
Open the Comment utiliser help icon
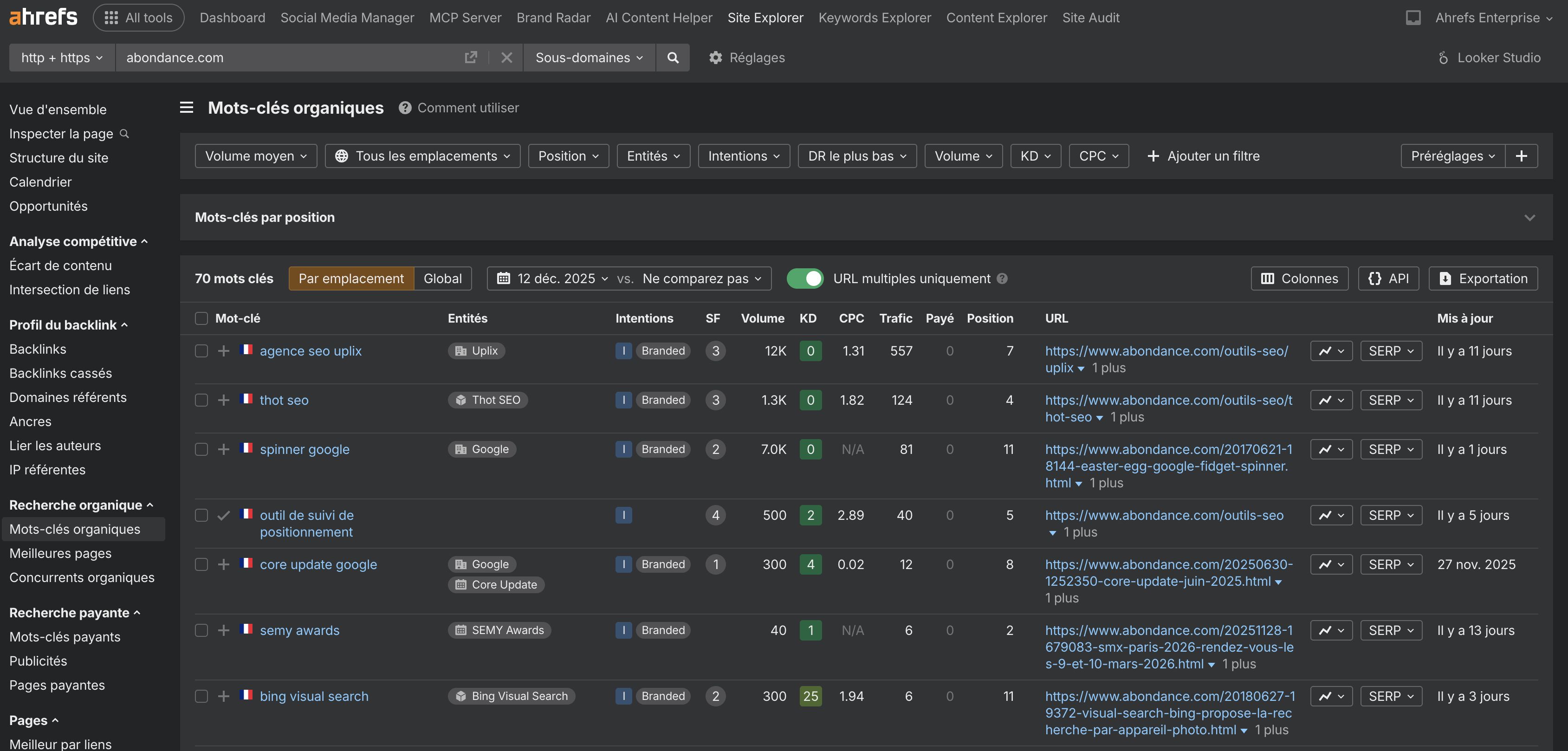click(x=405, y=108)
